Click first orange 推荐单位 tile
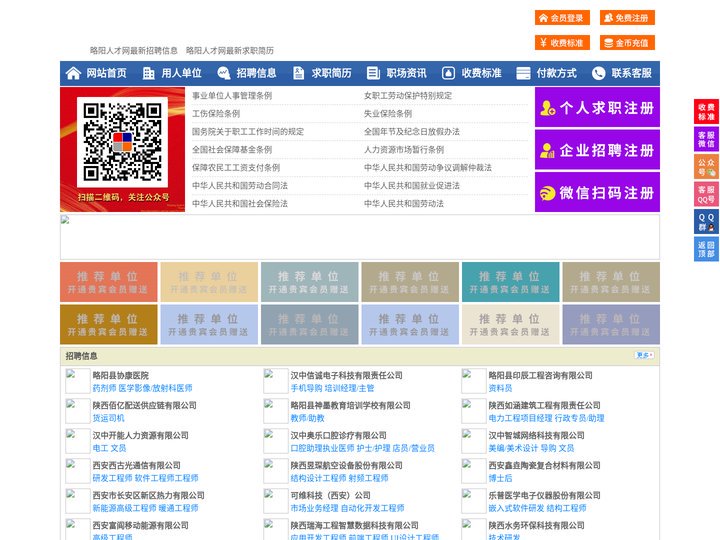Viewport: 720px width, 540px height. point(109,282)
